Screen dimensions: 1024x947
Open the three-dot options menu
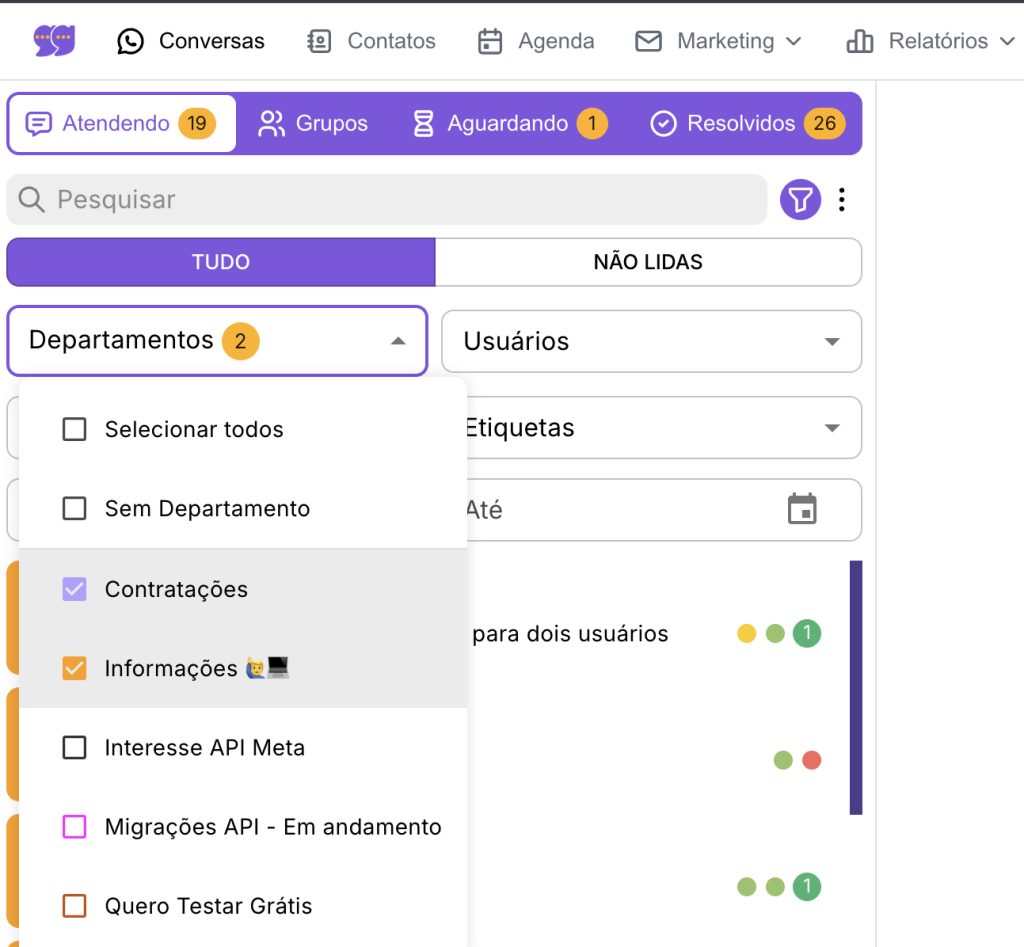tap(842, 200)
